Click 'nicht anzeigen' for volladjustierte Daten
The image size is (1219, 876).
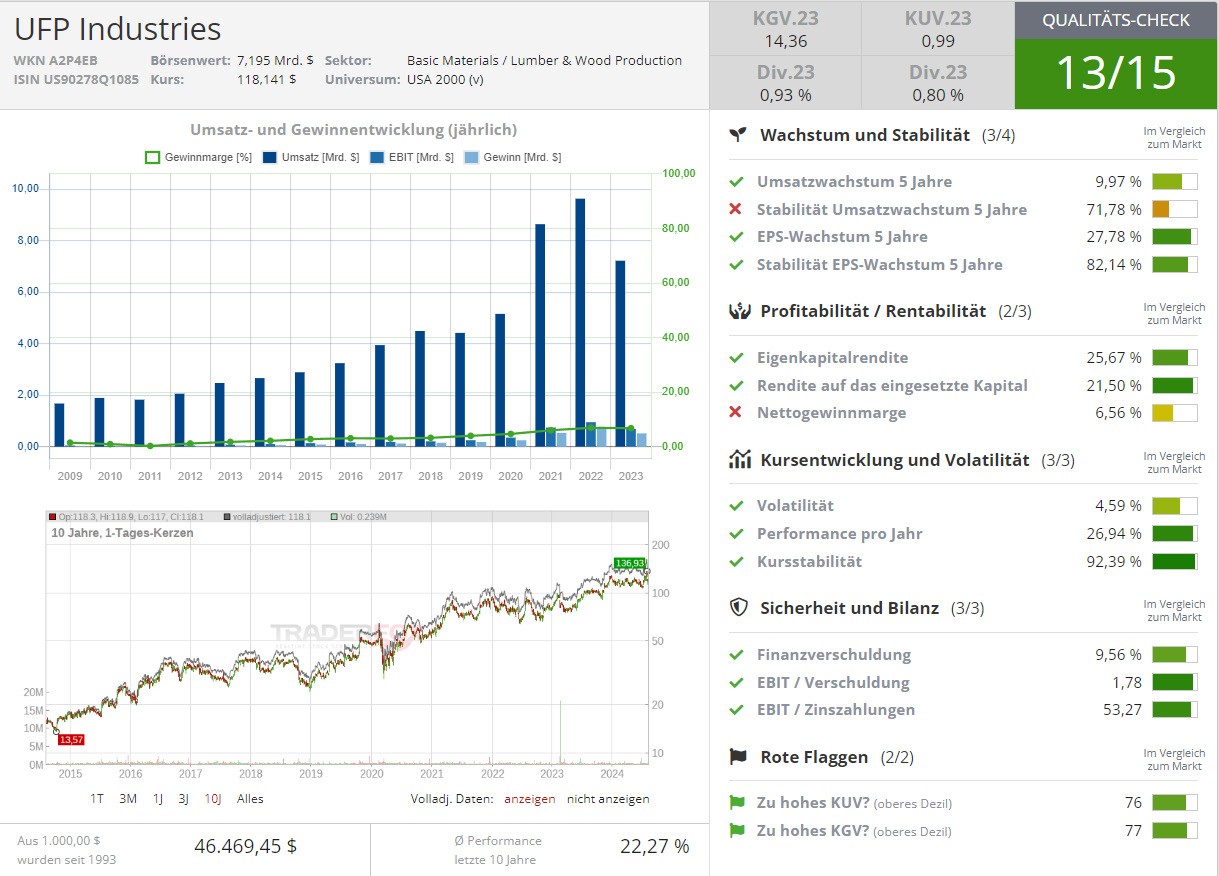608,799
